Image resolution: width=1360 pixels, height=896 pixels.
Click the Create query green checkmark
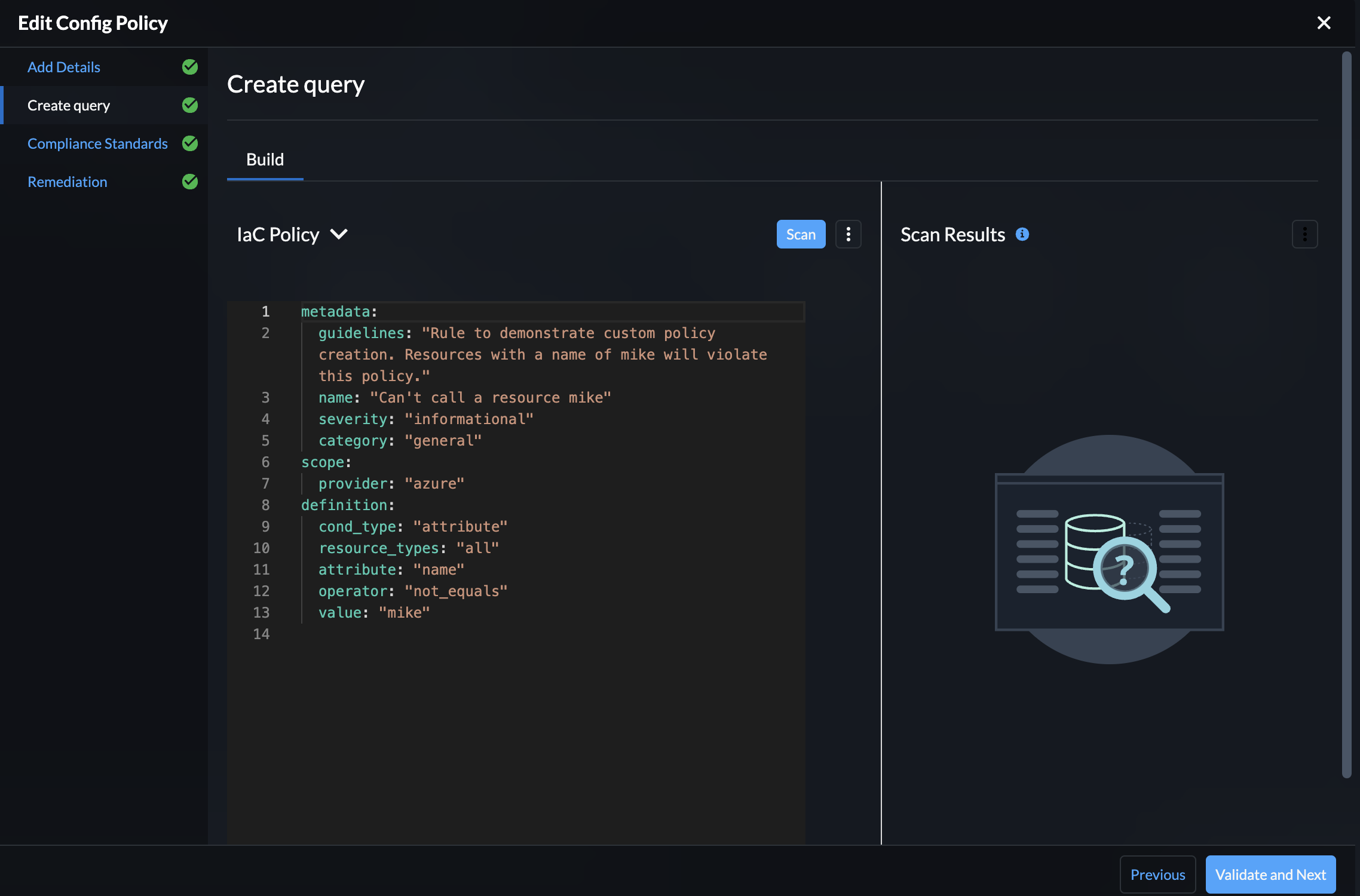[190, 105]
